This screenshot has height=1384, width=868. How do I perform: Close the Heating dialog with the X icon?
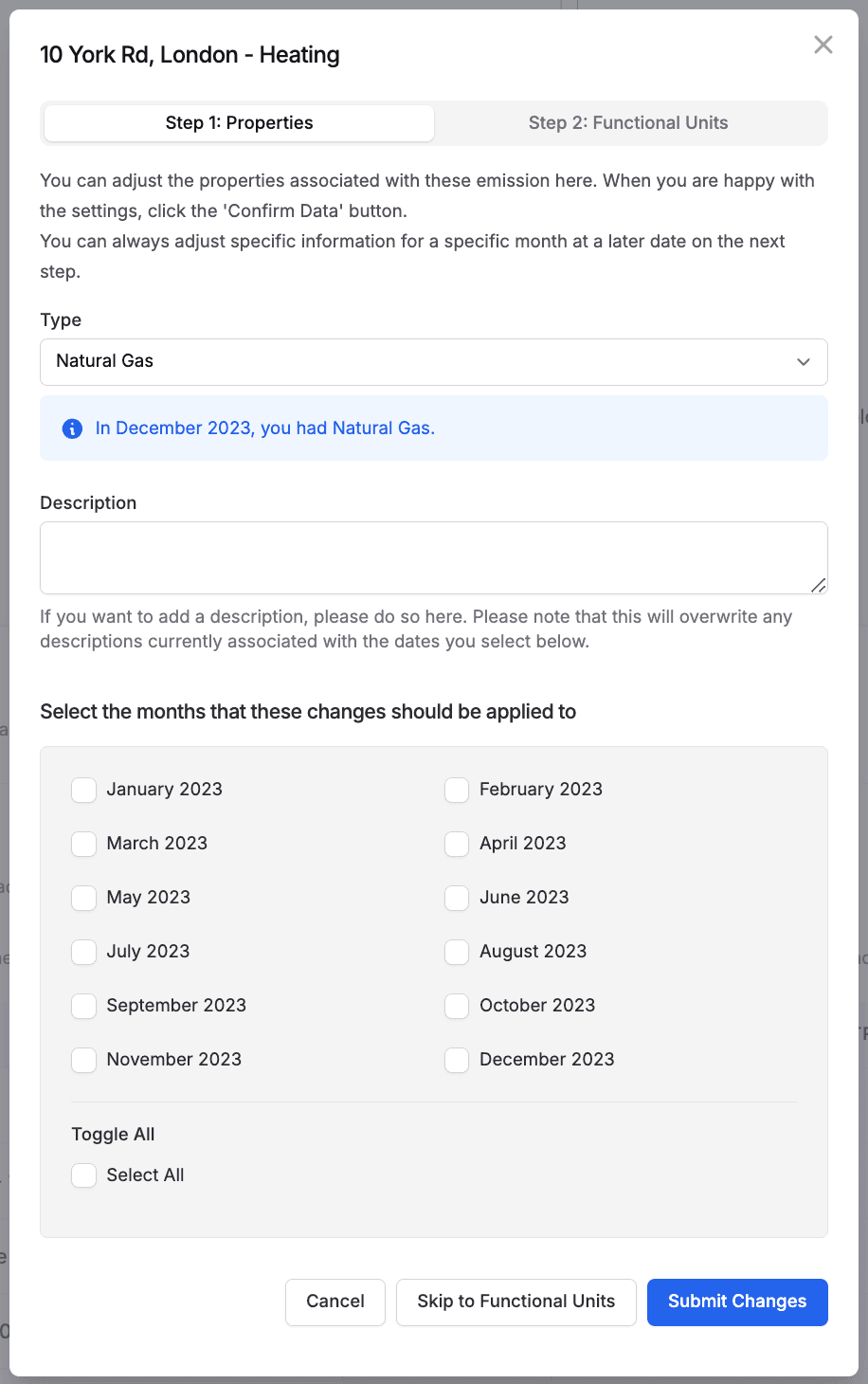(823, 45)
